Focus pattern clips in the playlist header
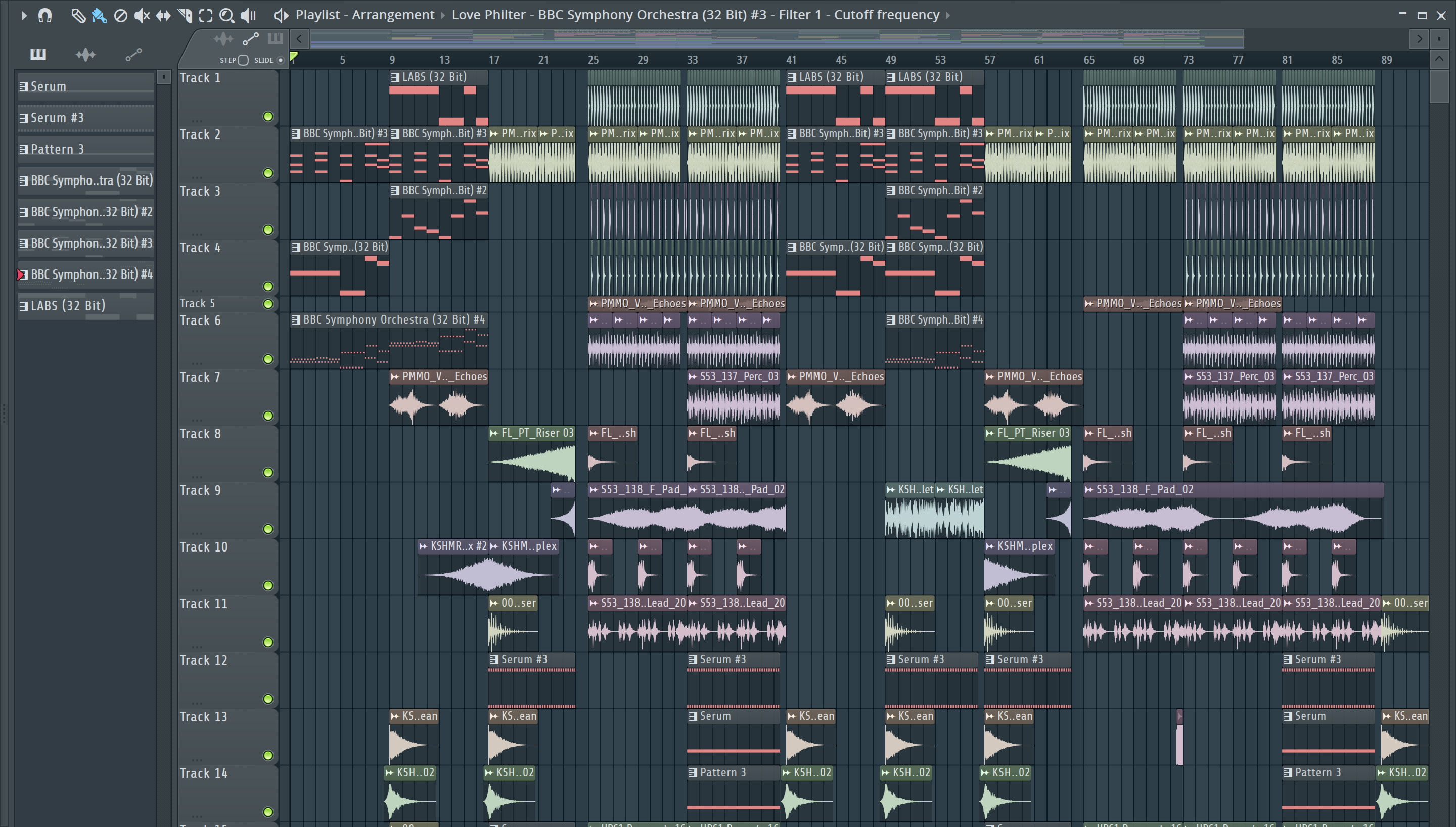The width and height of the screenshot is (1456, 827). pos(276,38)
